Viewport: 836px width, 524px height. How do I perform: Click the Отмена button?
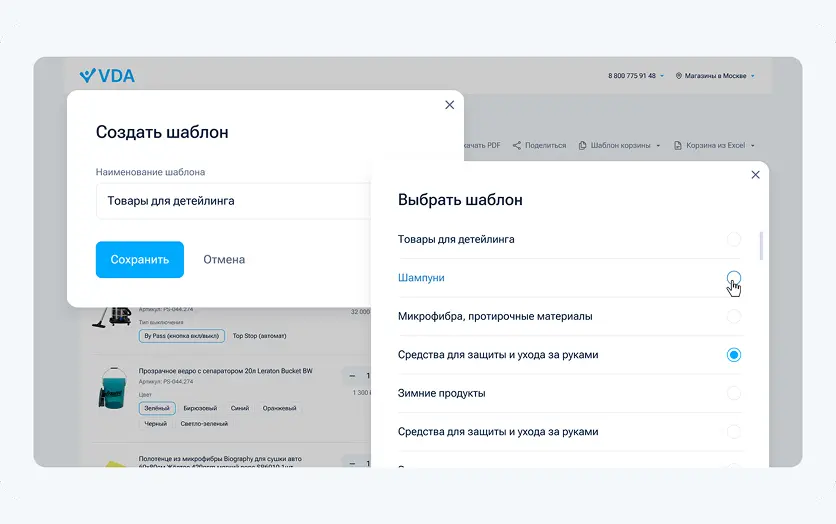coord(224,260)
